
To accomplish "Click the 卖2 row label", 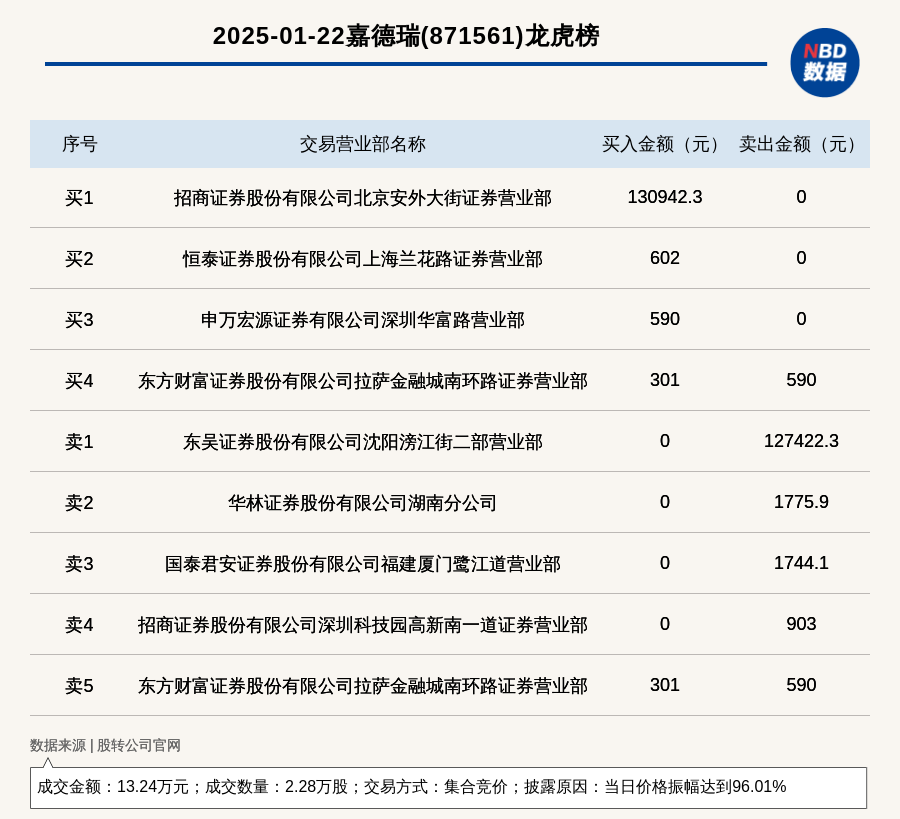I will [79, 503].
